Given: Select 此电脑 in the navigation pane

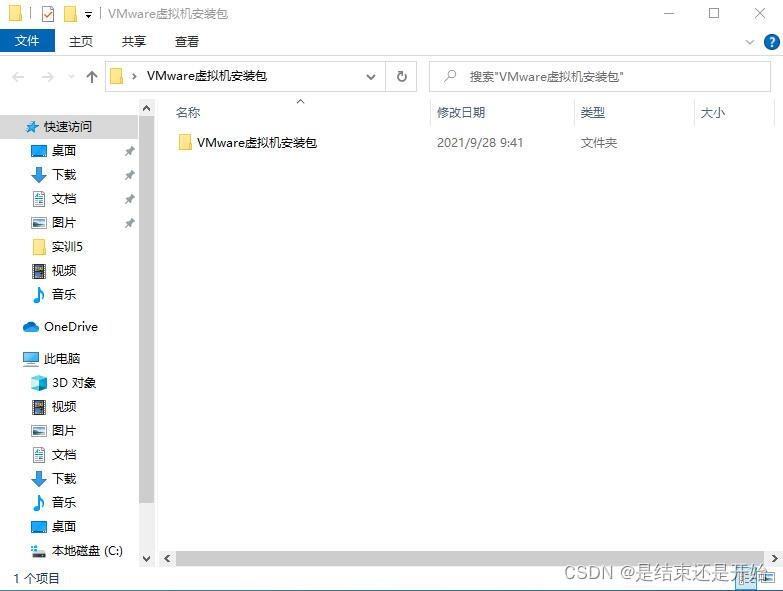Looking at the screenshot, I should point(62,358).
